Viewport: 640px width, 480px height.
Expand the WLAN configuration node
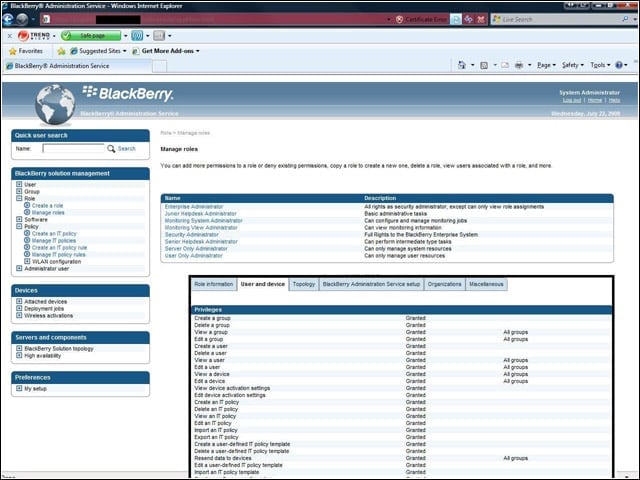coord(27,261)
